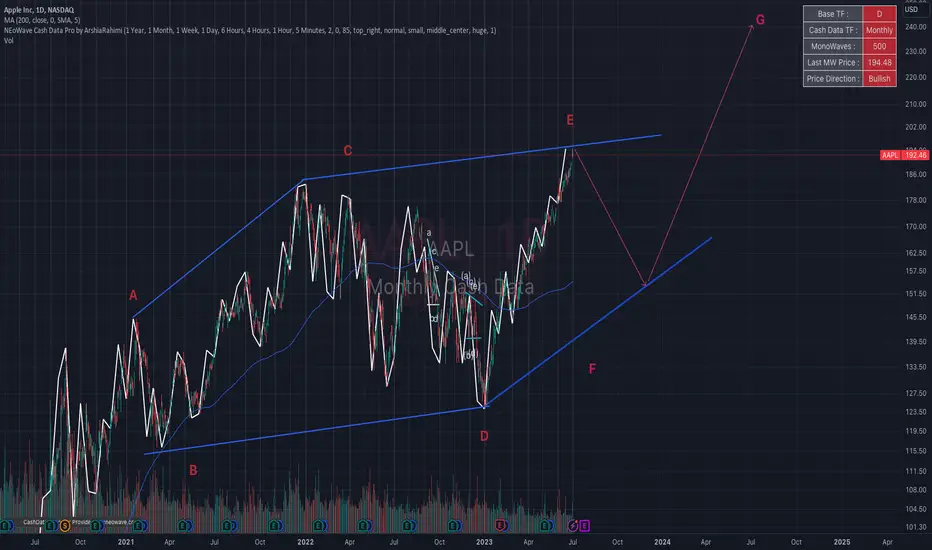Click the AAPL 192.46 price label

pyautogui.click(x=903, y=155)
